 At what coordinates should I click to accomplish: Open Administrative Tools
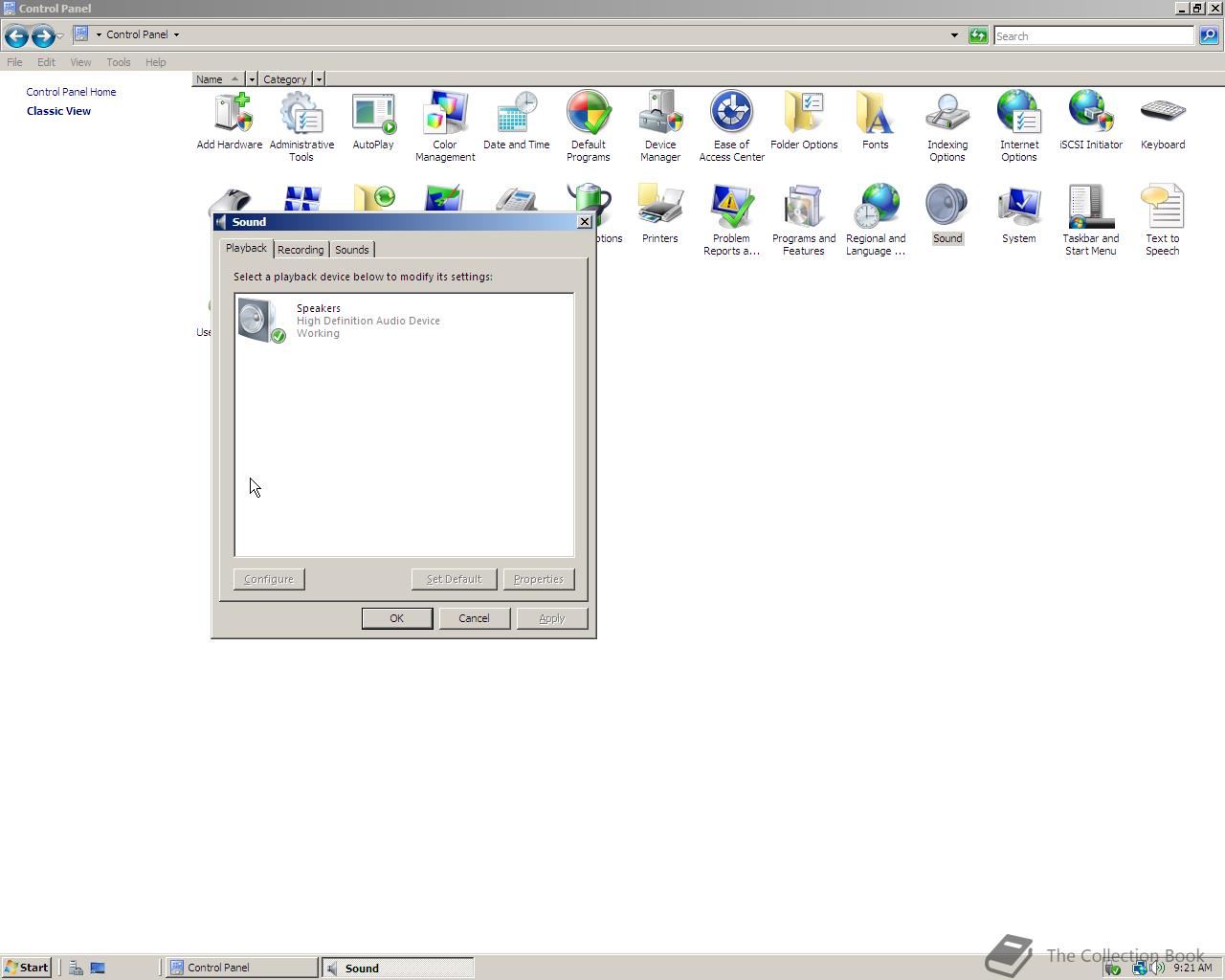301,126
